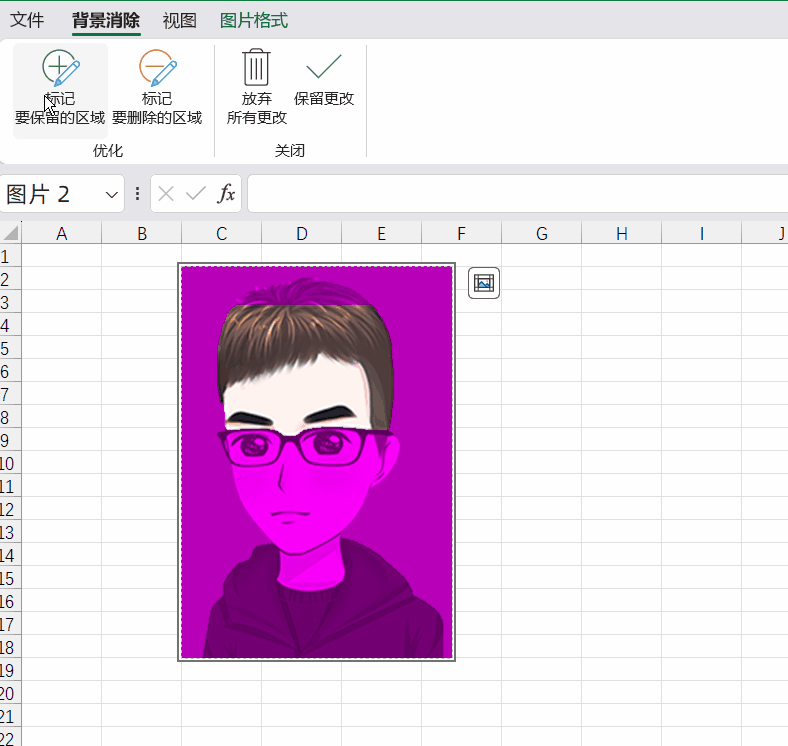Image resolution: width=788 pixels, height=746 pixels.
Task: Click the formula bar input field
Action: pos(518,194)
